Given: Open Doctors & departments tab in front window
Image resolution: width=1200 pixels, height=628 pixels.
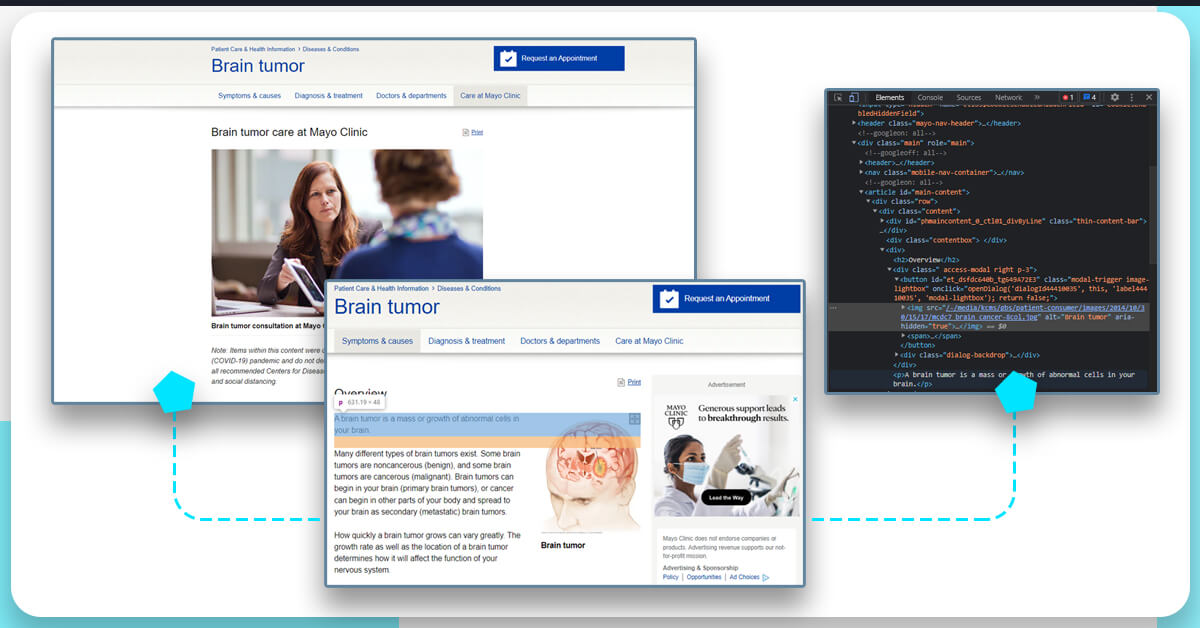Looking at the screenshot, I should point(560,341).
